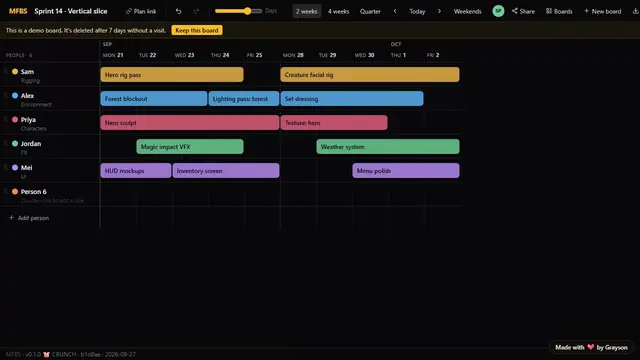Click the FRI 2 date header
This screenshot has height=360, width=640.
coord(433,55)
